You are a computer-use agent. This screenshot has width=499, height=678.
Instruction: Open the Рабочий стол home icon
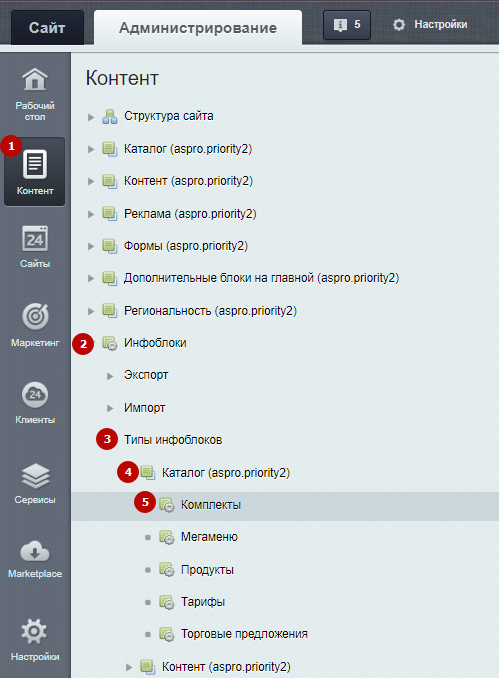coord(35,80)
